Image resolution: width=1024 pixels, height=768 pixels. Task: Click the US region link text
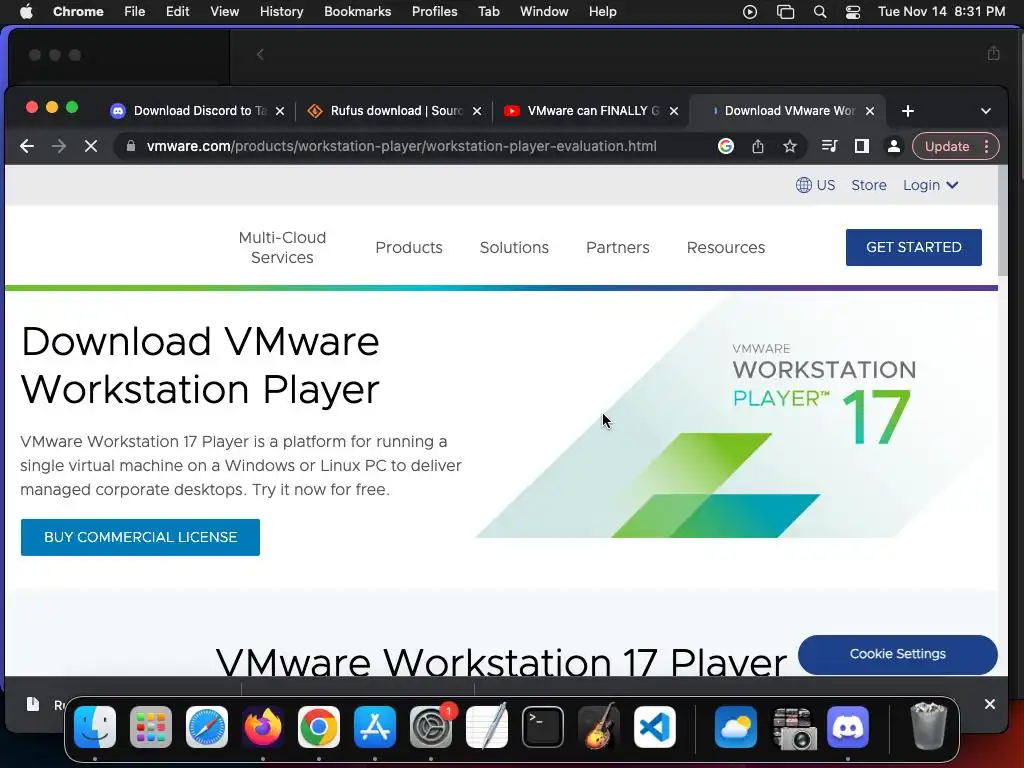coord(825,185)
